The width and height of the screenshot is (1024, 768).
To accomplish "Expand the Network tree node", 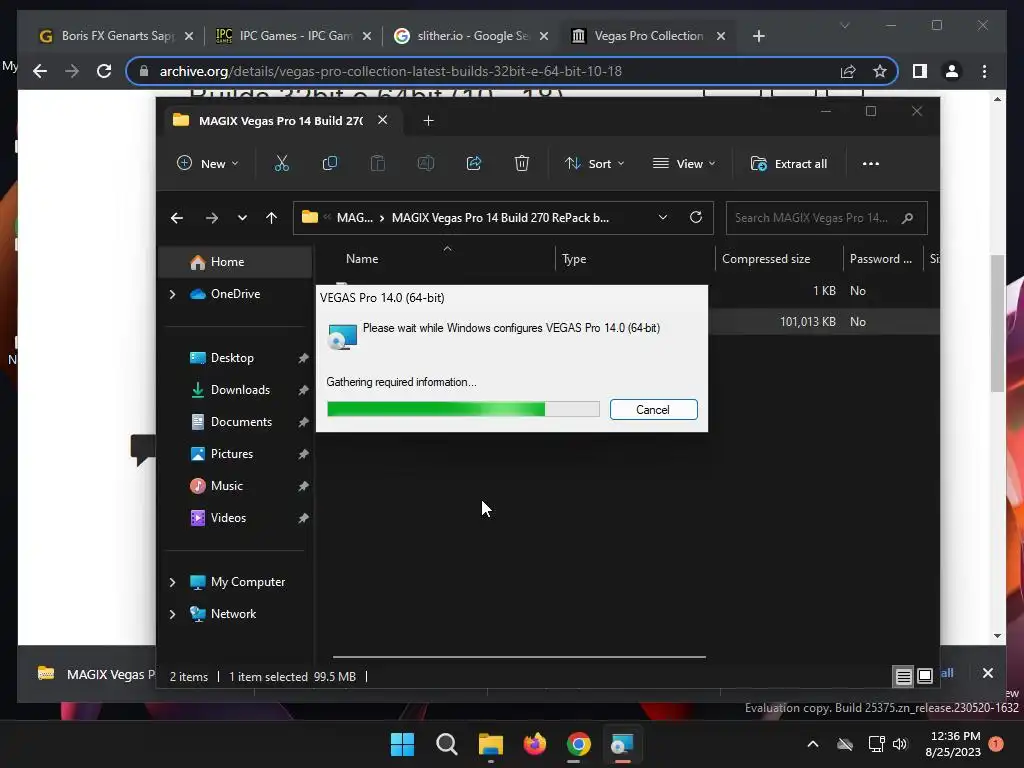I will click(x=172, y=614).
